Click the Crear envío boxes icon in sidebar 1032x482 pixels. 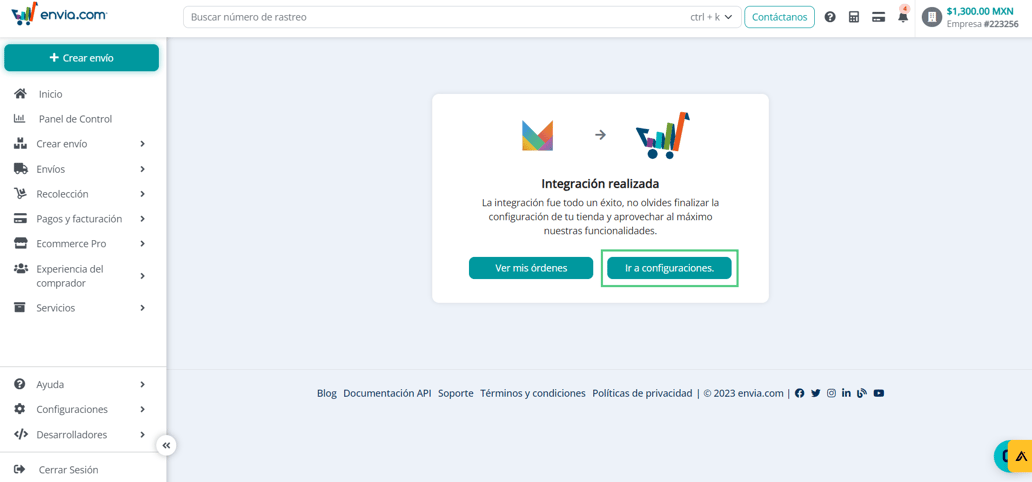(20, 144)
